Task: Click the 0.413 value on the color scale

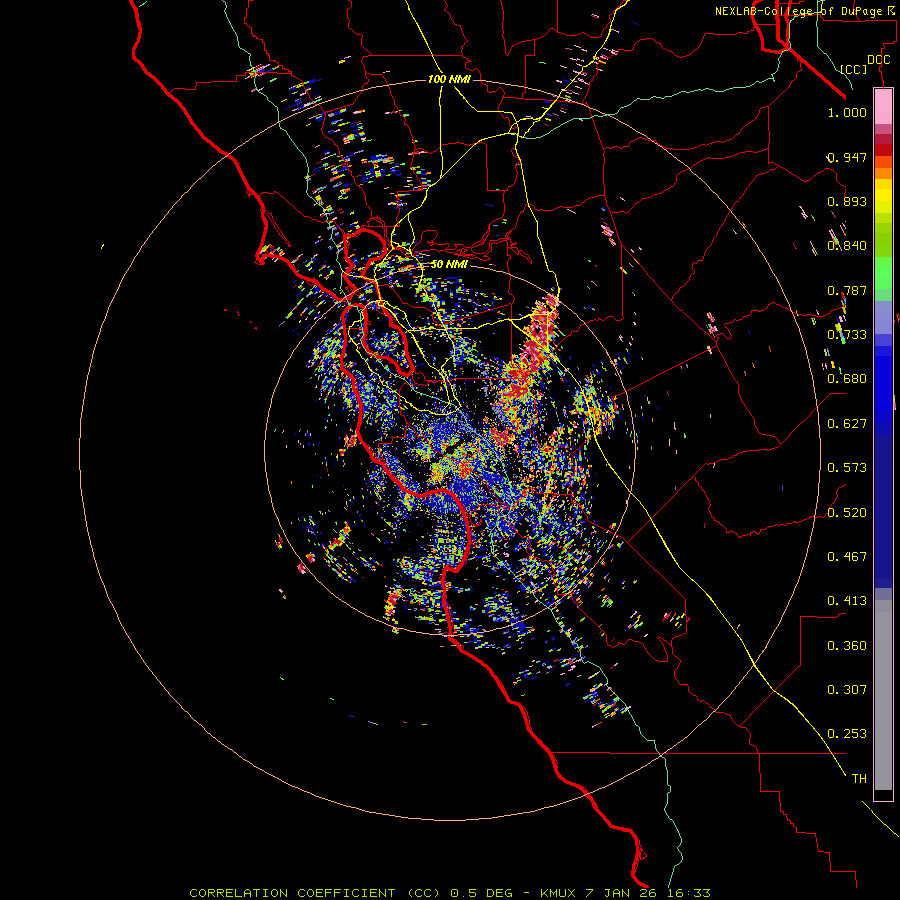Action: pos(847,601)
